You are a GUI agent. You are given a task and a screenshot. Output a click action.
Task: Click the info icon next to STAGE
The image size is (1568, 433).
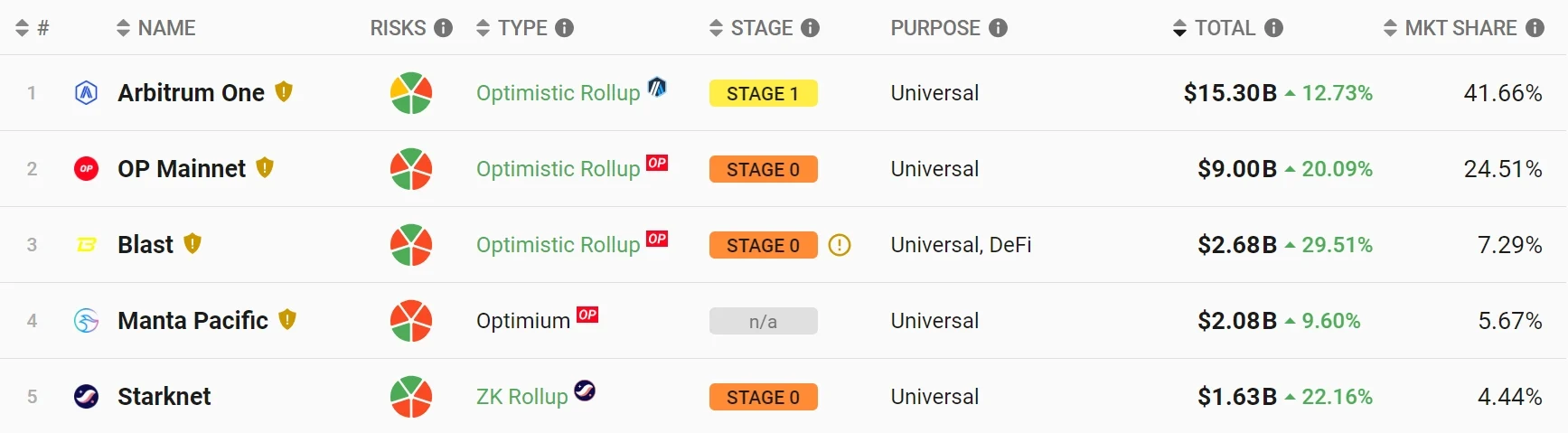[811, 28]
